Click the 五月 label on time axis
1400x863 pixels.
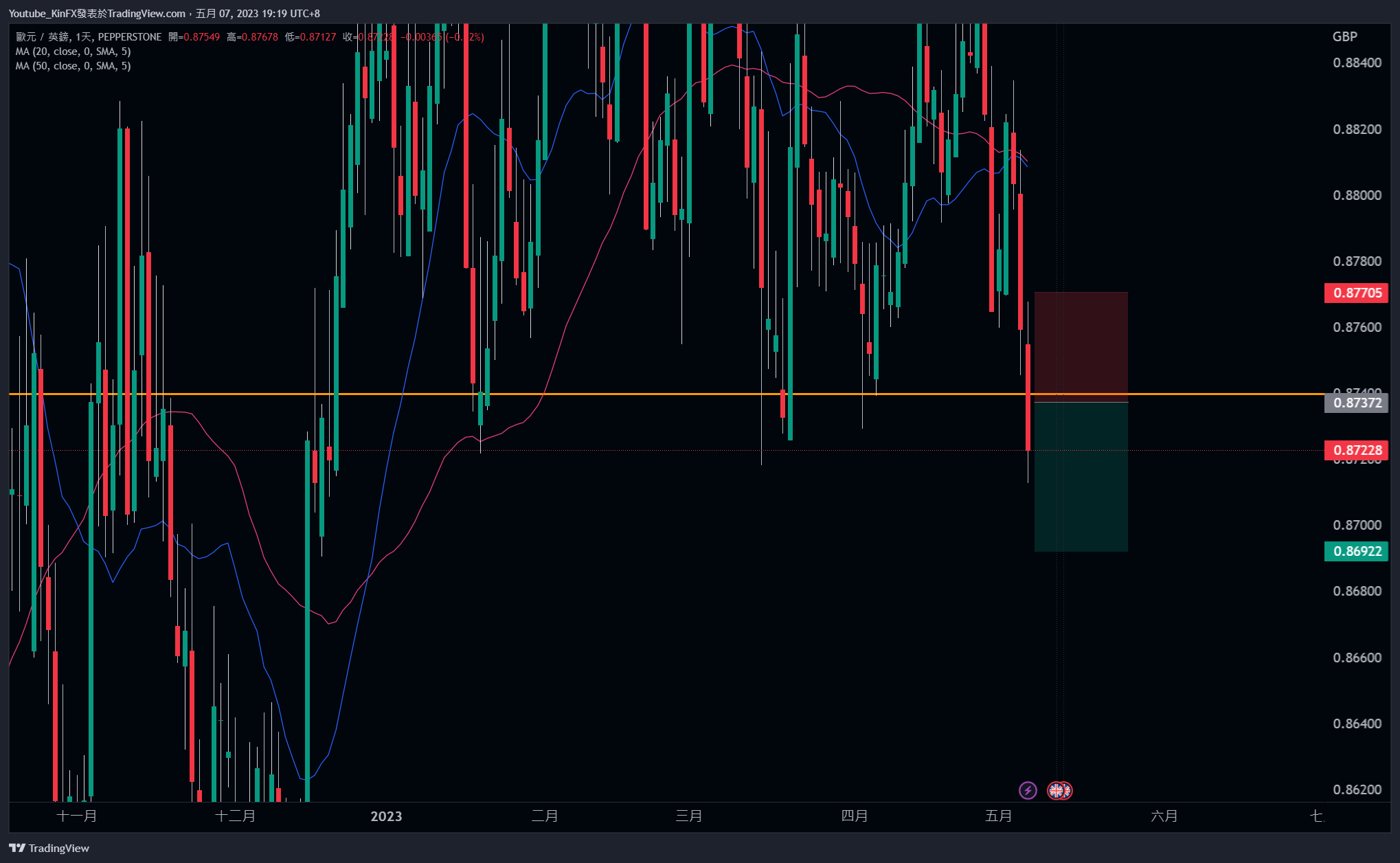[x=999, y=816]
